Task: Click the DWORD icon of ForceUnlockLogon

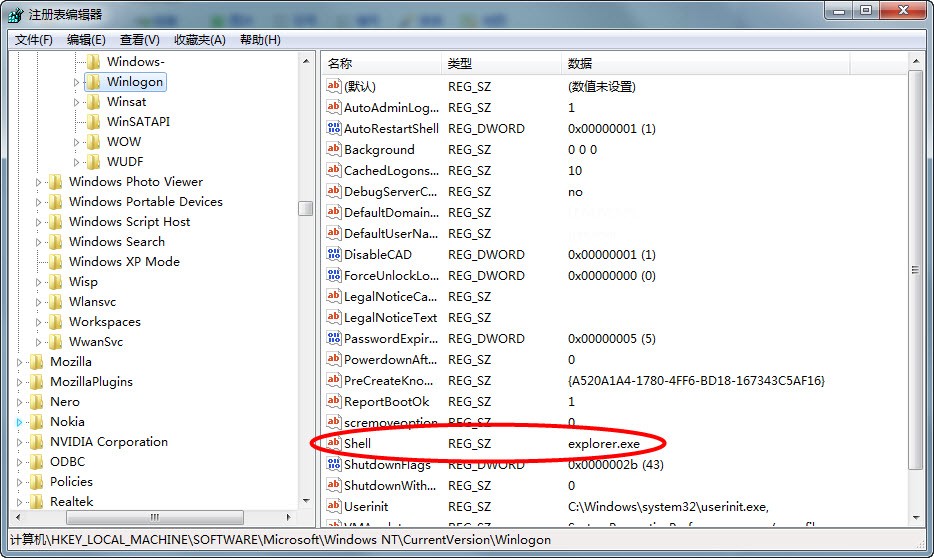Action: [334, 275]
